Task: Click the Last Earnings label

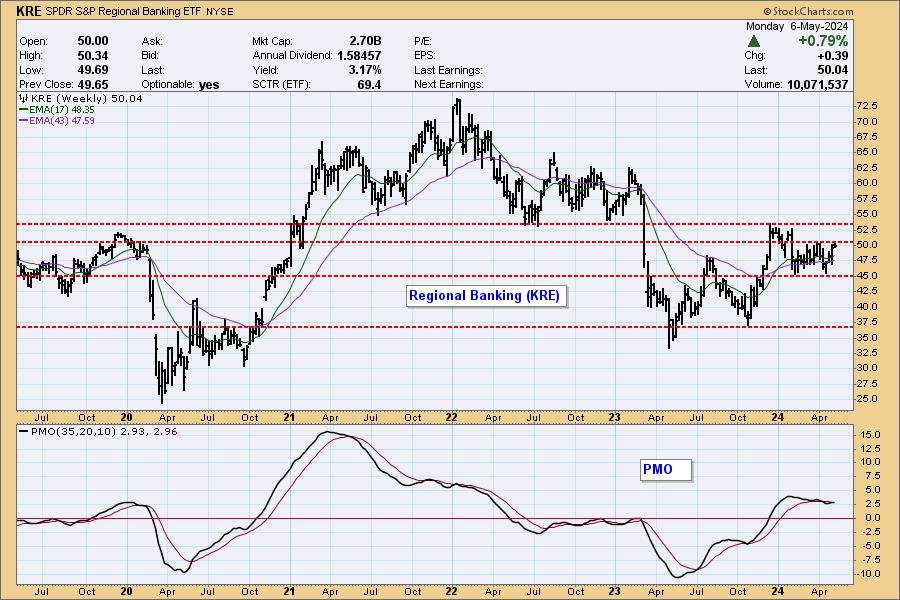Action: click(448, 70)
